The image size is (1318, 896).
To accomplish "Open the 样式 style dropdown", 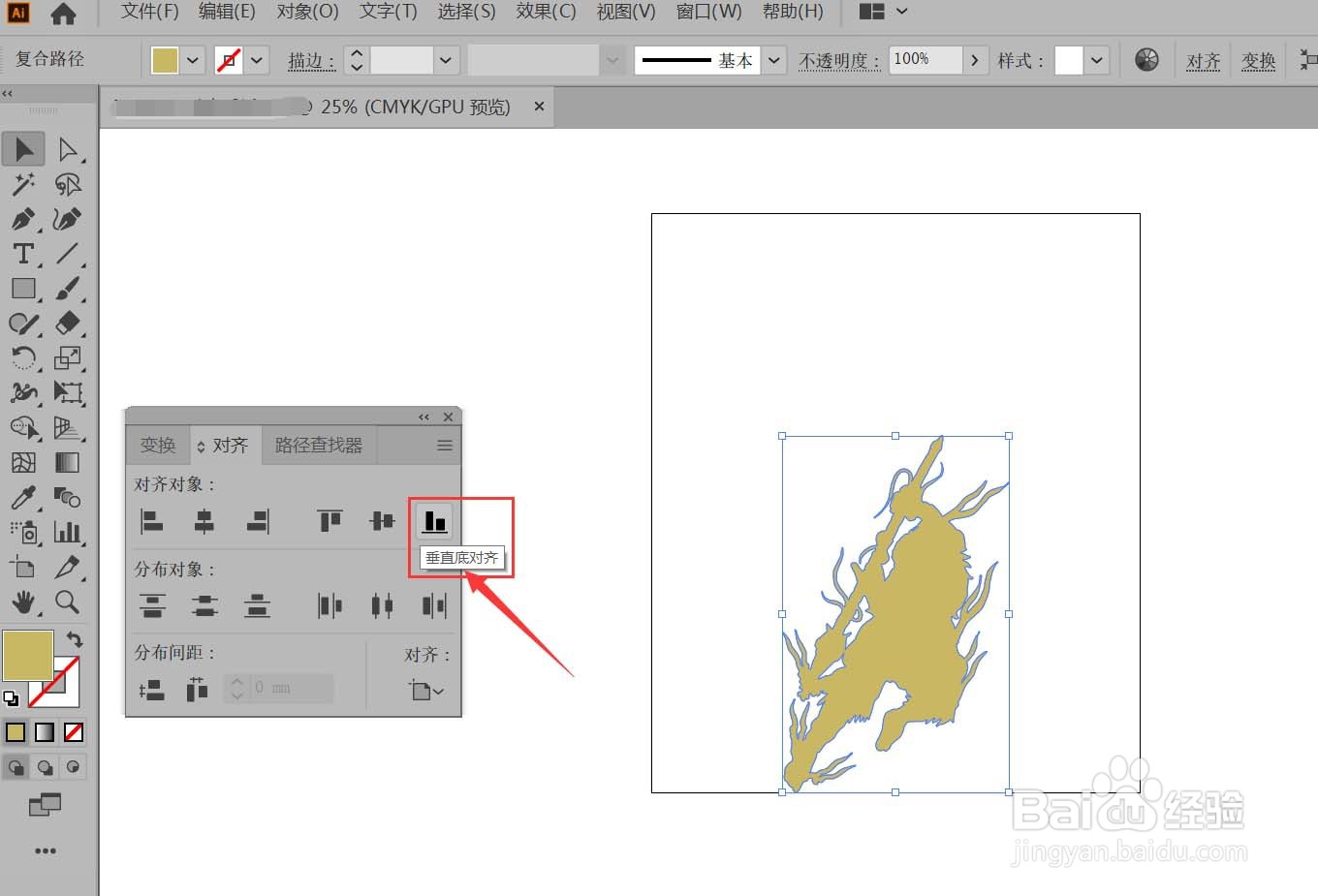I will click(x=1096, y=60).
